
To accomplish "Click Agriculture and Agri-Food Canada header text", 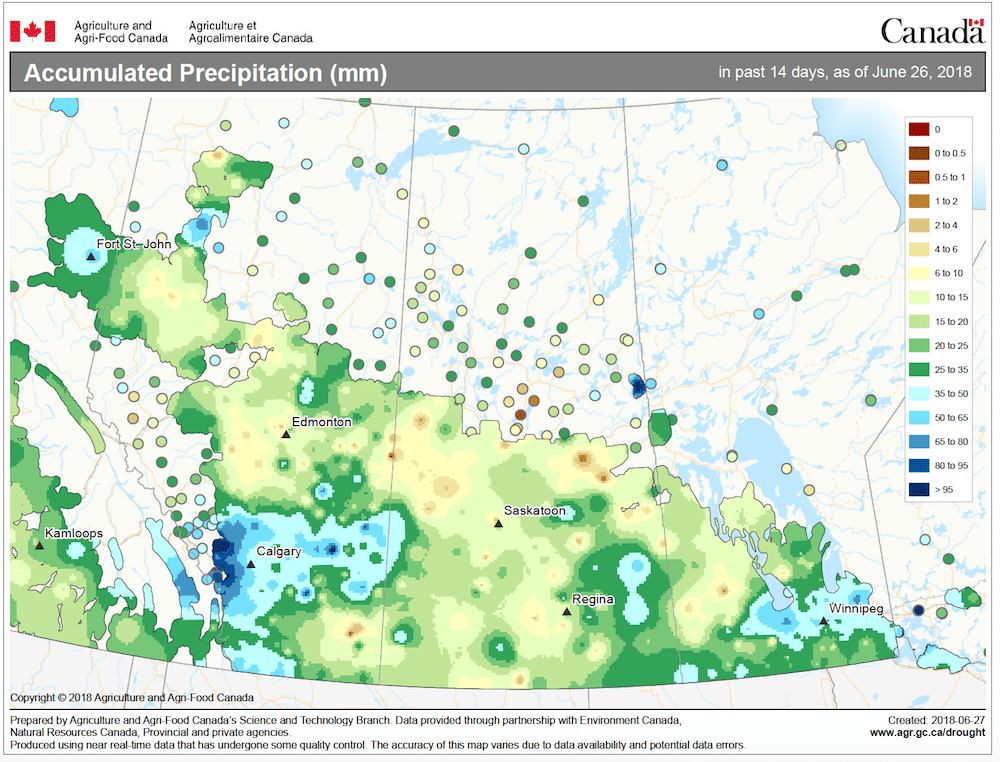I will coord(121,32).
